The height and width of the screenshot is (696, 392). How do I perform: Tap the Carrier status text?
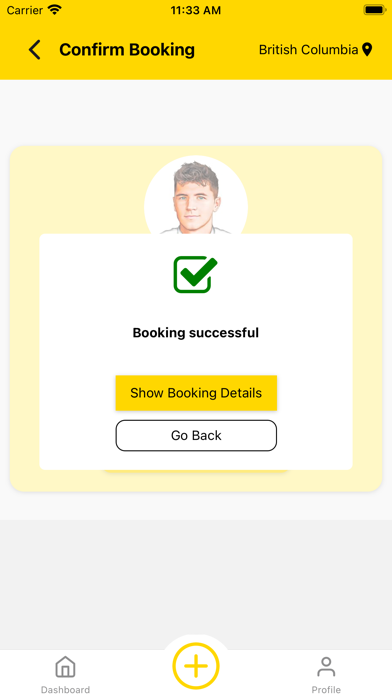point(25,10)
